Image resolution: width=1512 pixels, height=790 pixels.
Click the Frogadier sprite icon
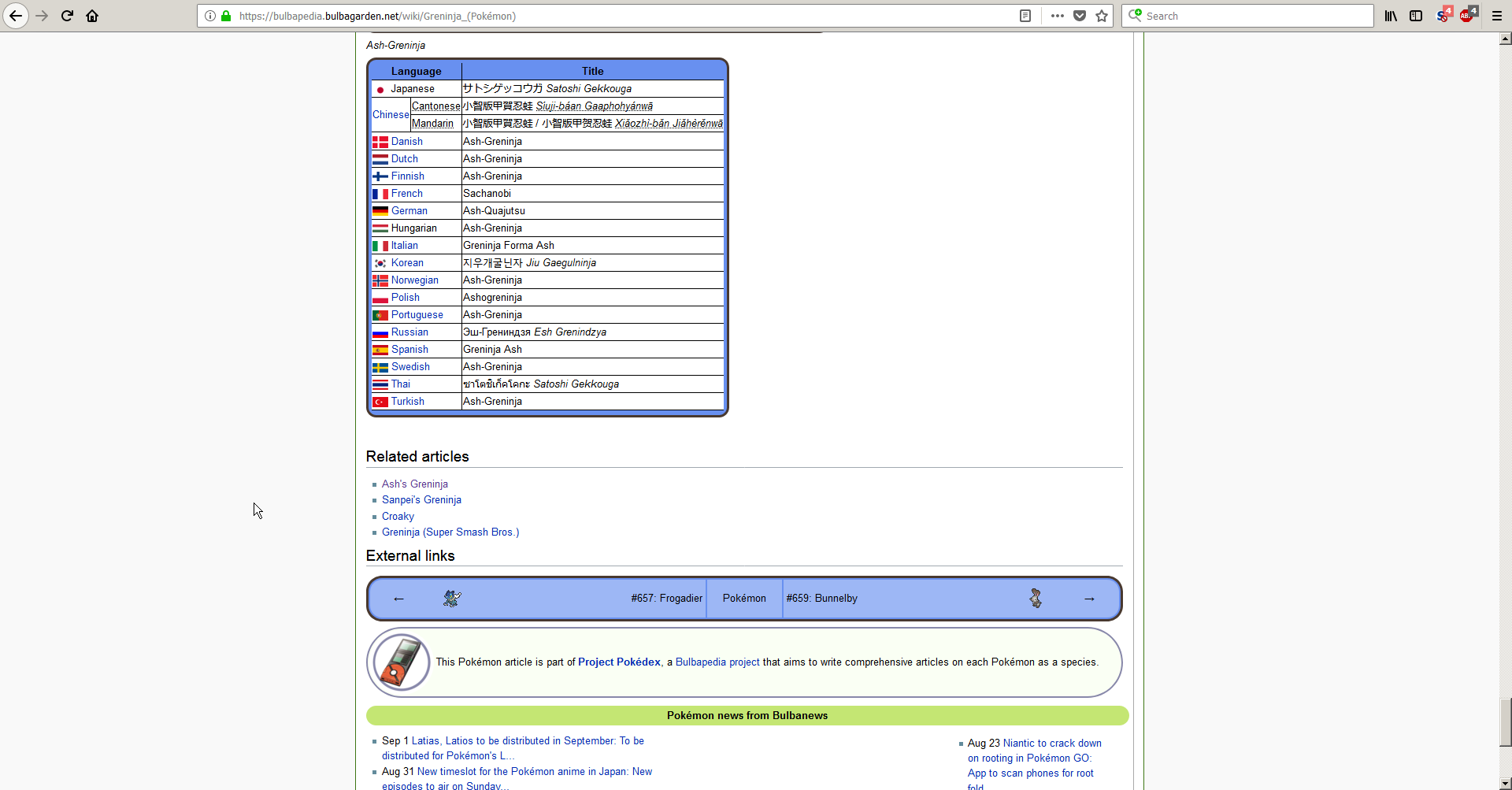pos(452,599)
